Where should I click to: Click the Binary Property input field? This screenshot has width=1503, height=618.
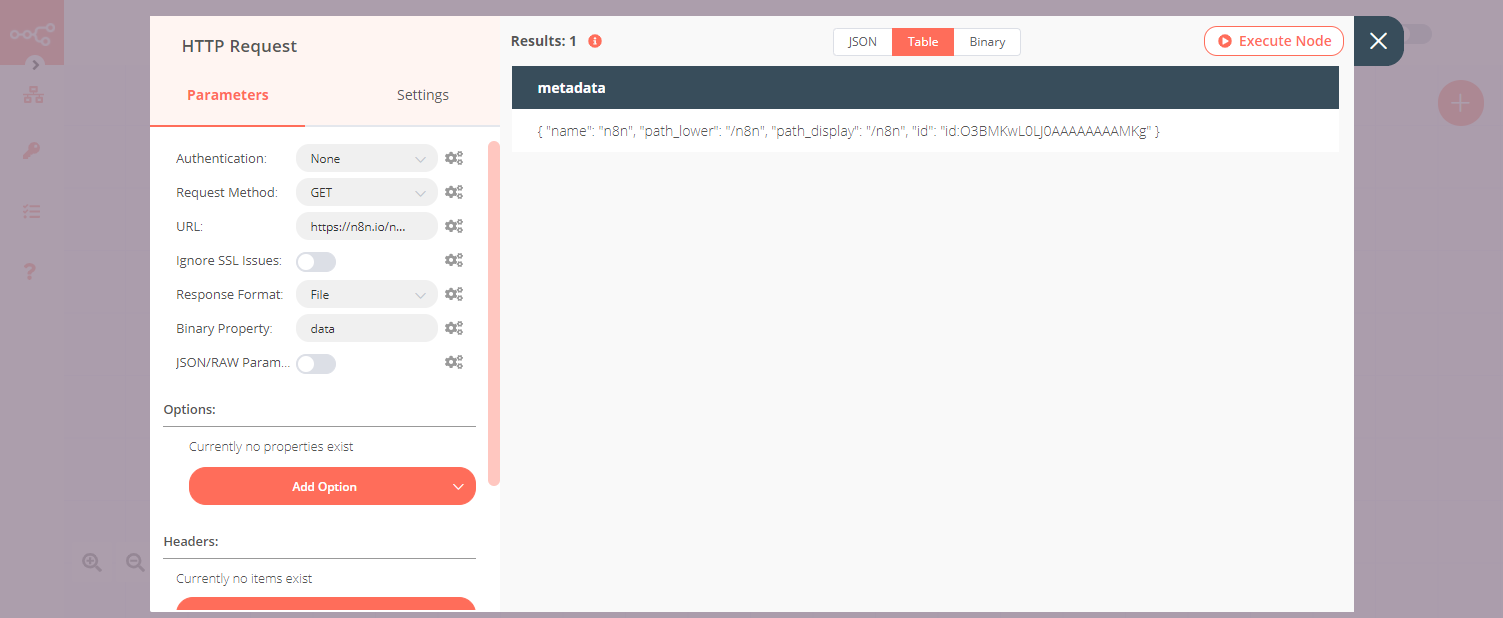coord(366,327)
